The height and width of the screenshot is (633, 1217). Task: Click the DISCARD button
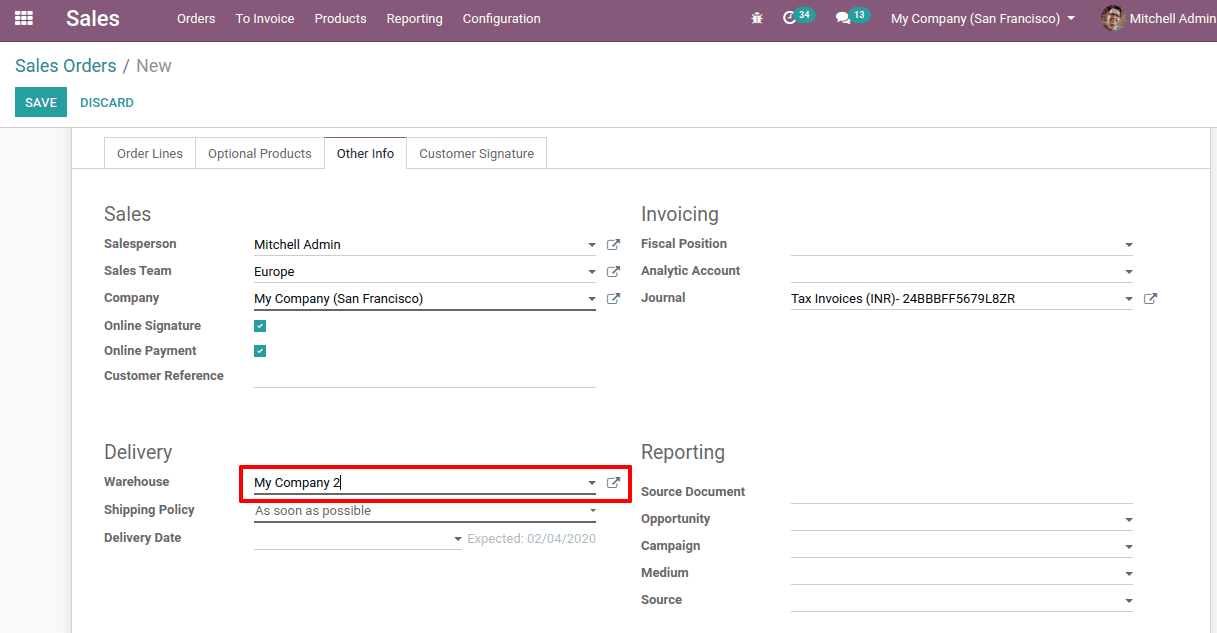(x=107, y=102)
